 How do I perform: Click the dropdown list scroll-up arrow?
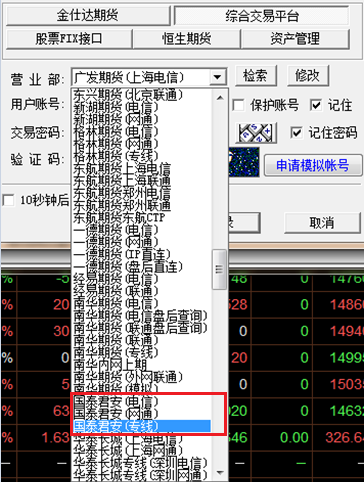pos(220,98)
